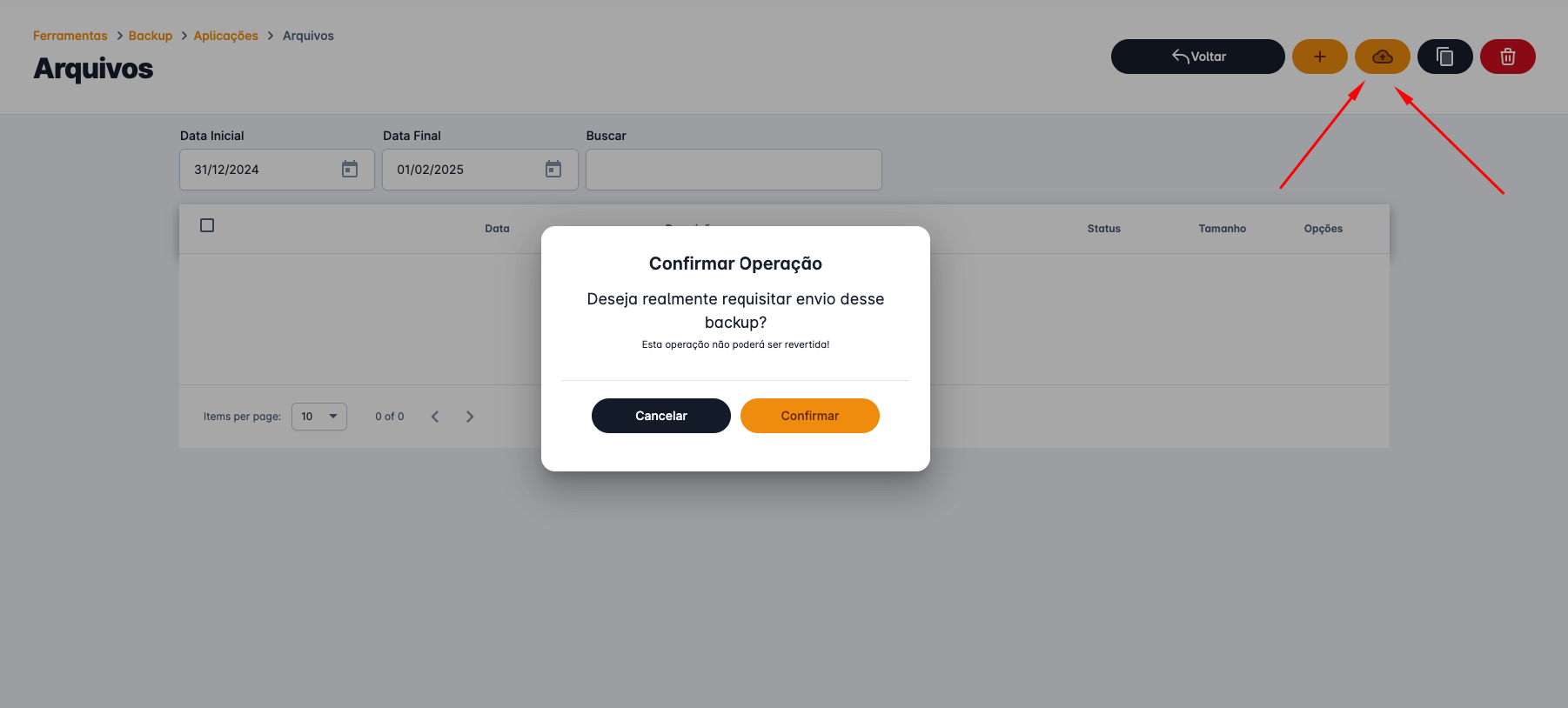Click the Ferramentas breadcrumb link
The height and width of the screenshot is (708, 1568).
(70, 36)
